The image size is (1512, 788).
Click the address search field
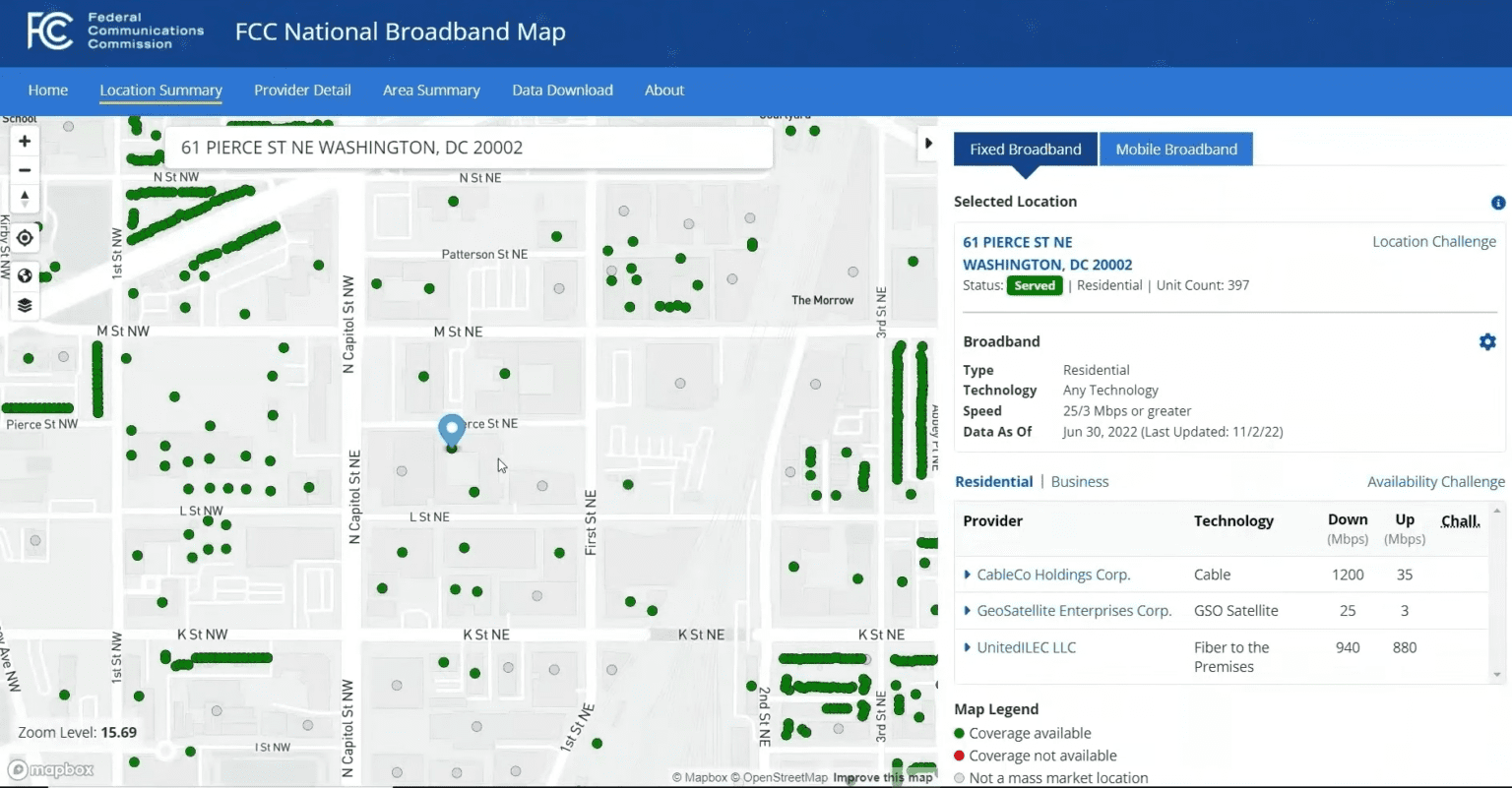468,148
